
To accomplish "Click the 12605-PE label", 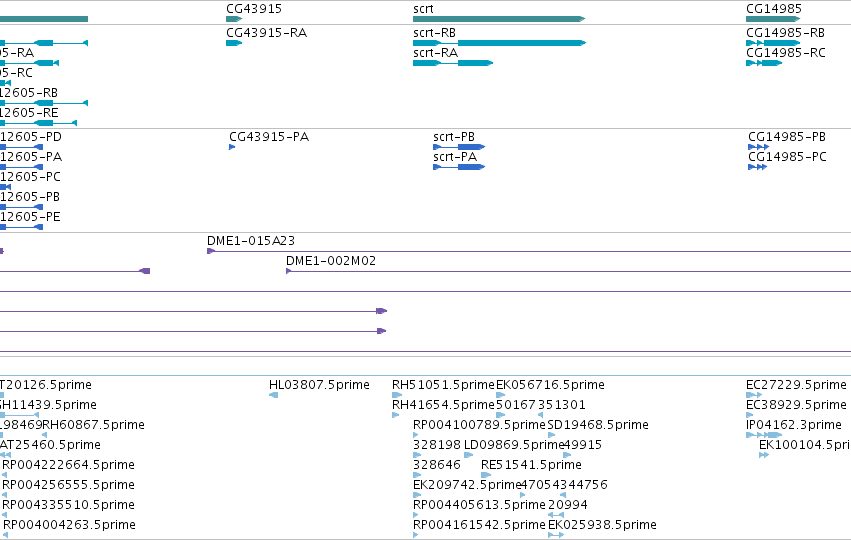I will 30,217.
